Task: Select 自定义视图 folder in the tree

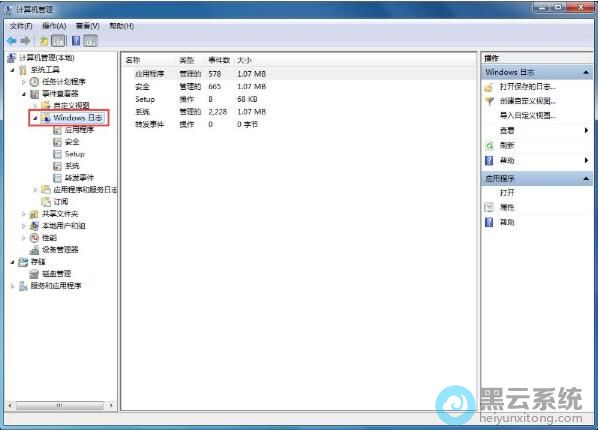Action: click(x=71, y=105)
